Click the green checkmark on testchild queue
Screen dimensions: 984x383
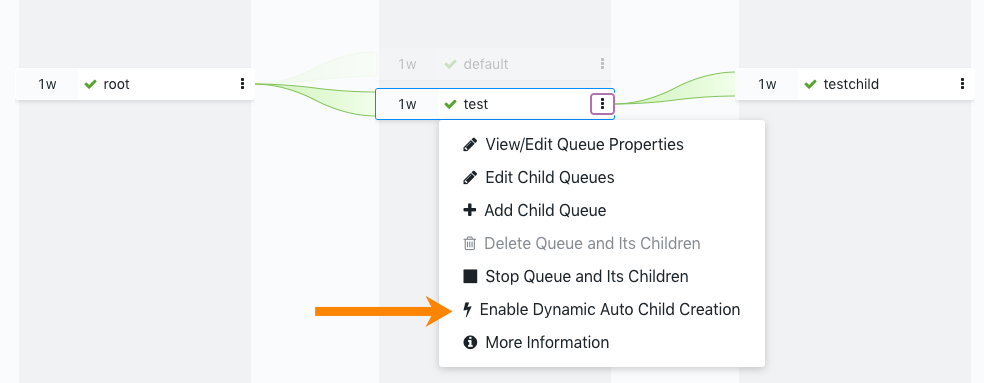tap(810, 84)
